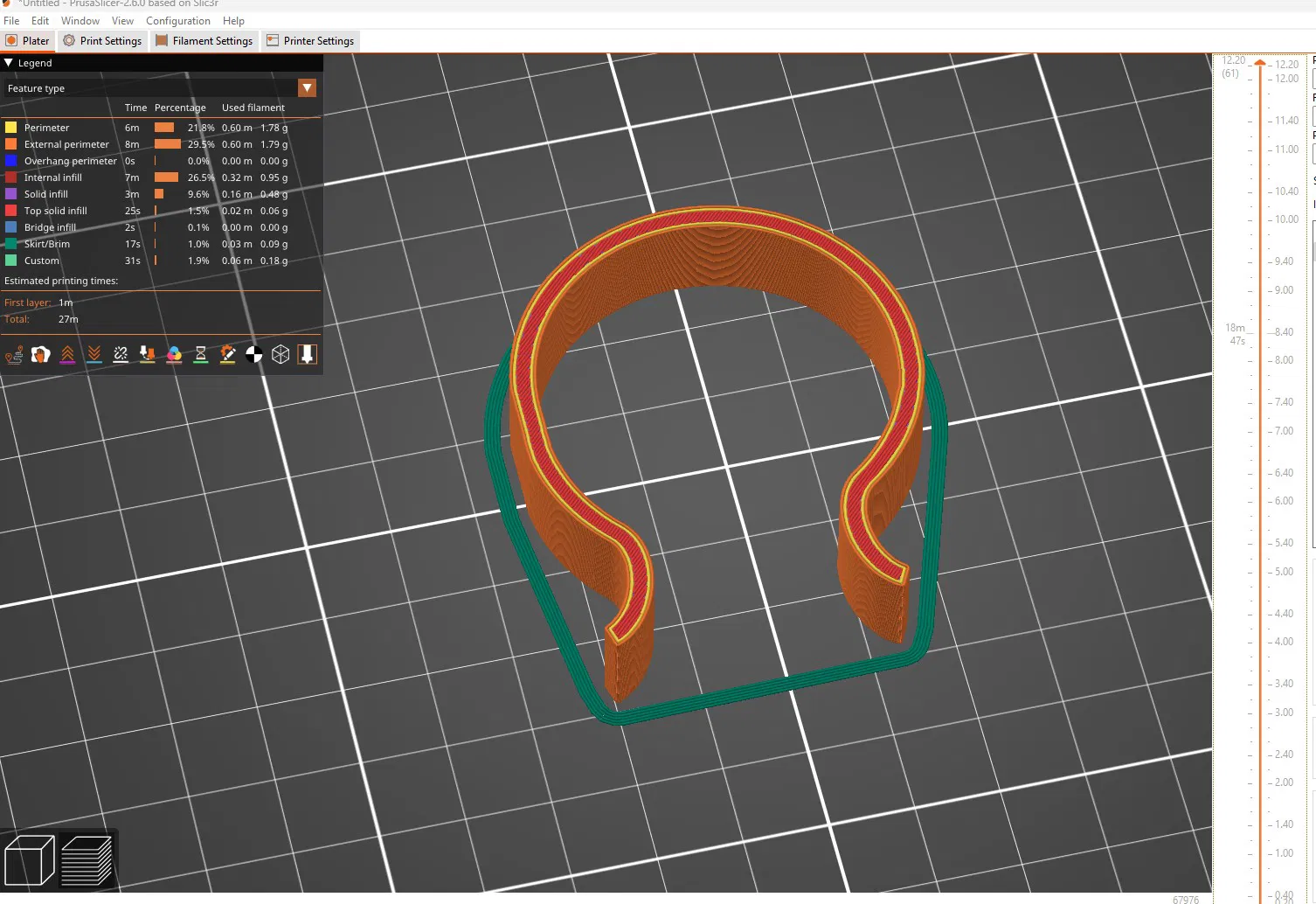Screen dimensions: 1316x904
Task: Toggle Color changes tri-color icon
Action: [x=174, y=354]
